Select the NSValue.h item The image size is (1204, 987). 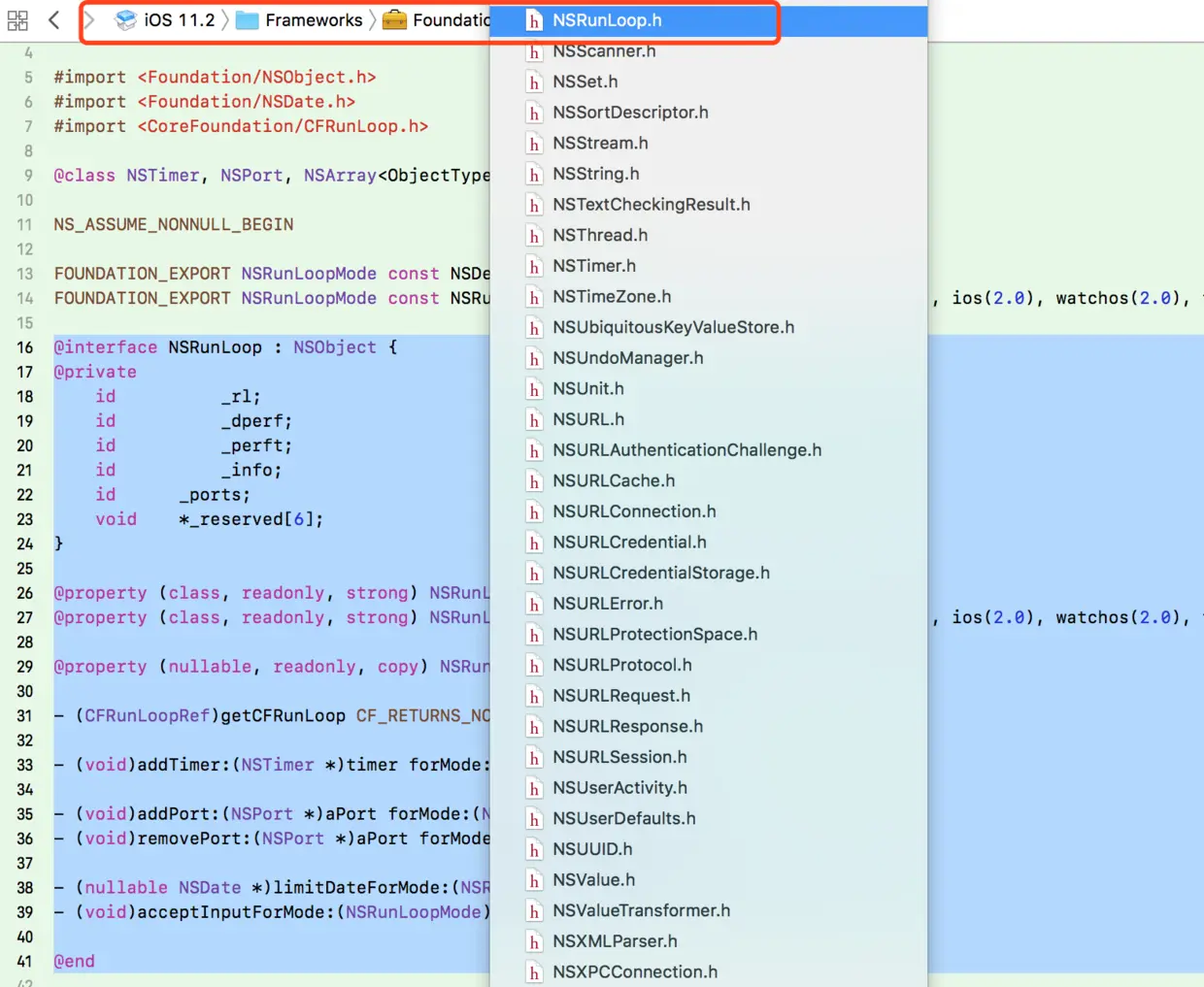tap(709, 881)
